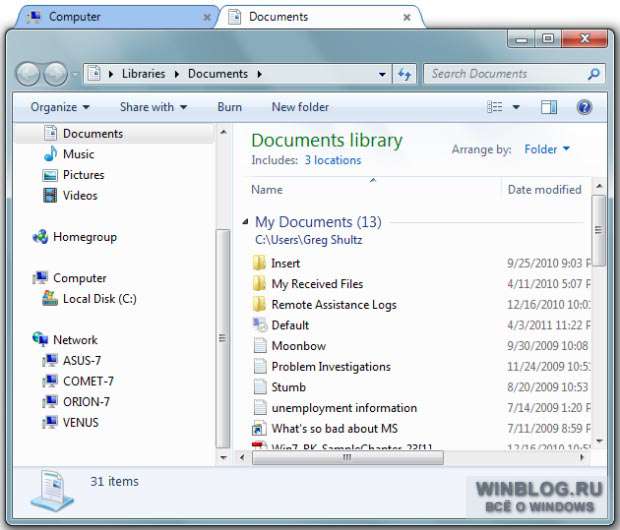
Task: Open Help via the question mark icon
Action: coord(584,107)
